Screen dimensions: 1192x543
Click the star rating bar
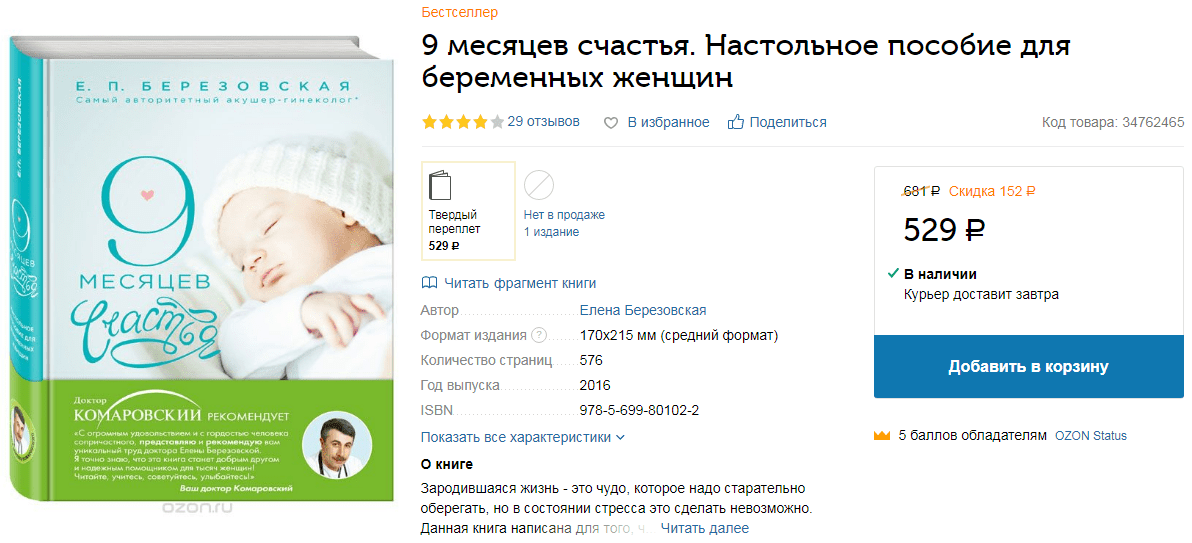pyautogui.click(x=463, y=122)
